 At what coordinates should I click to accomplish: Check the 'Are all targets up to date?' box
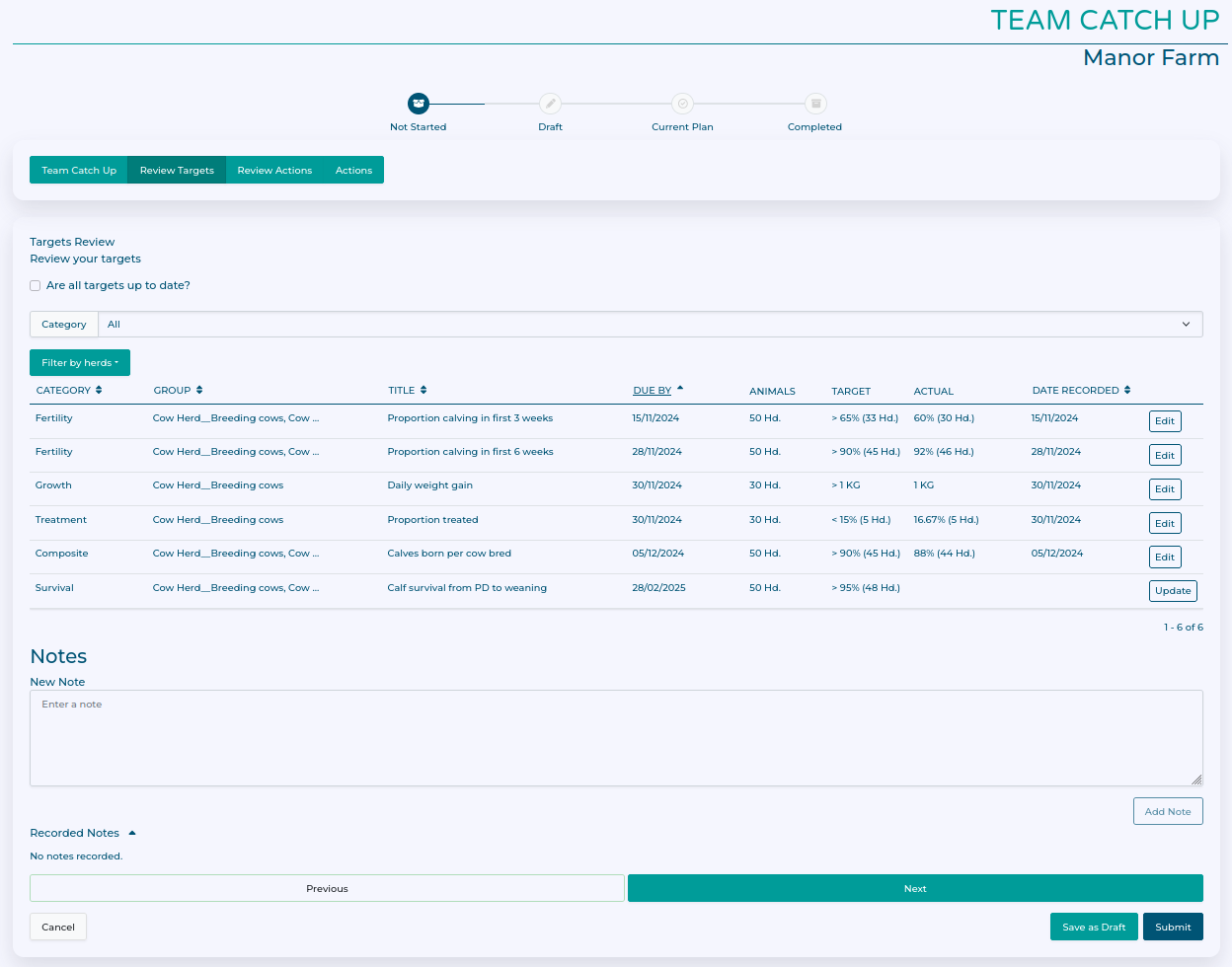point(36,286)
